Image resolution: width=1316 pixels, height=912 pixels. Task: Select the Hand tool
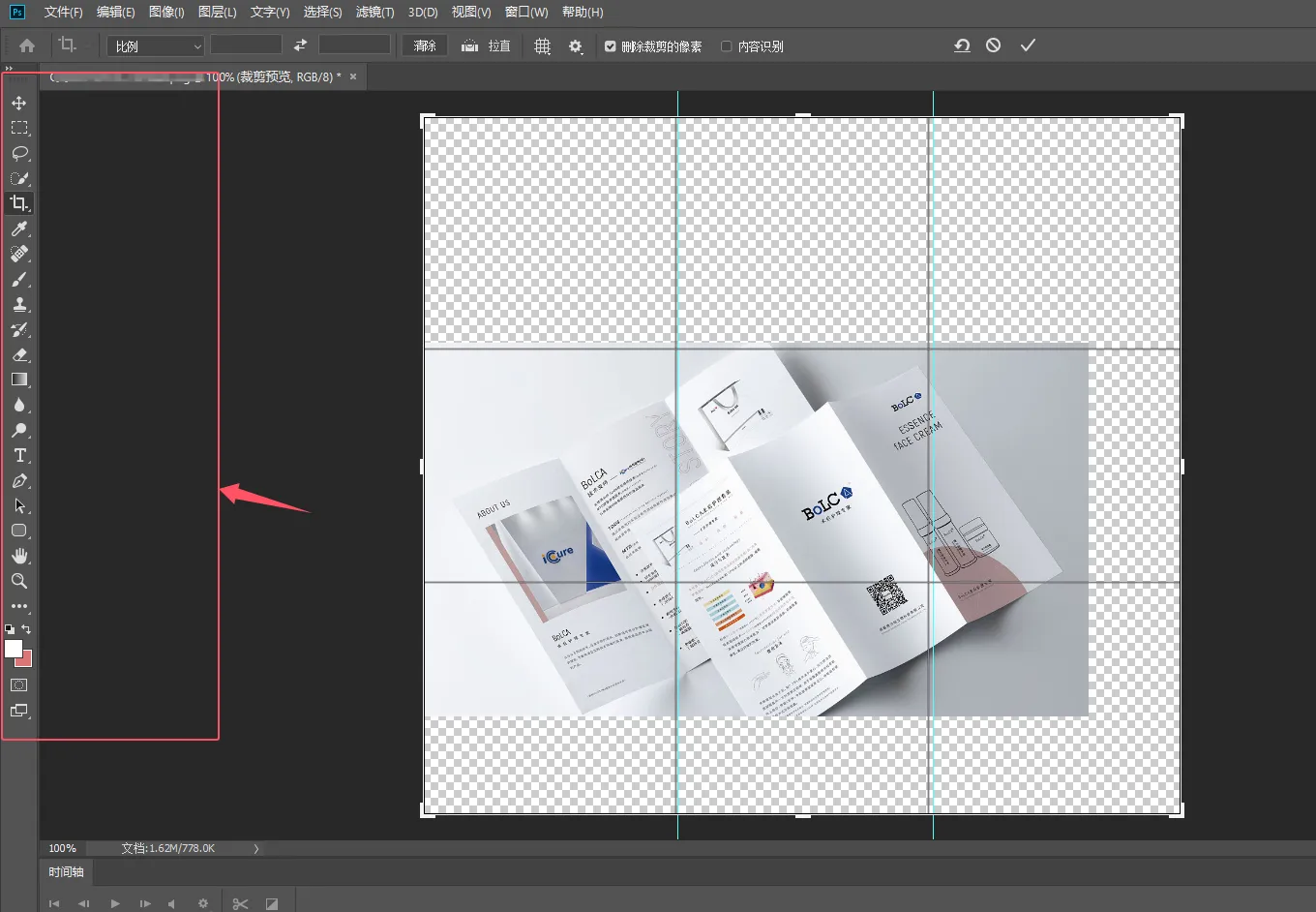(x=19, y=556)
